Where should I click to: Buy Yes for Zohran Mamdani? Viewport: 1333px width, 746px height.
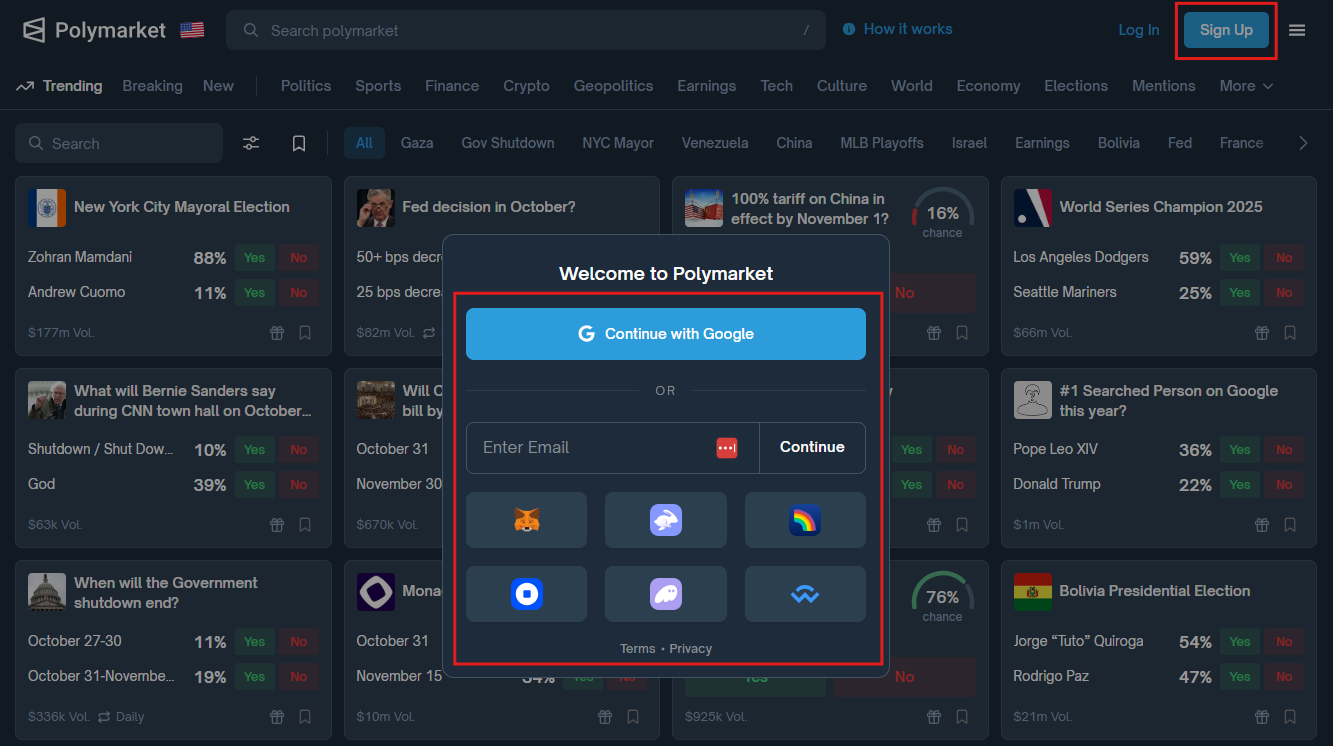(255, 258)
